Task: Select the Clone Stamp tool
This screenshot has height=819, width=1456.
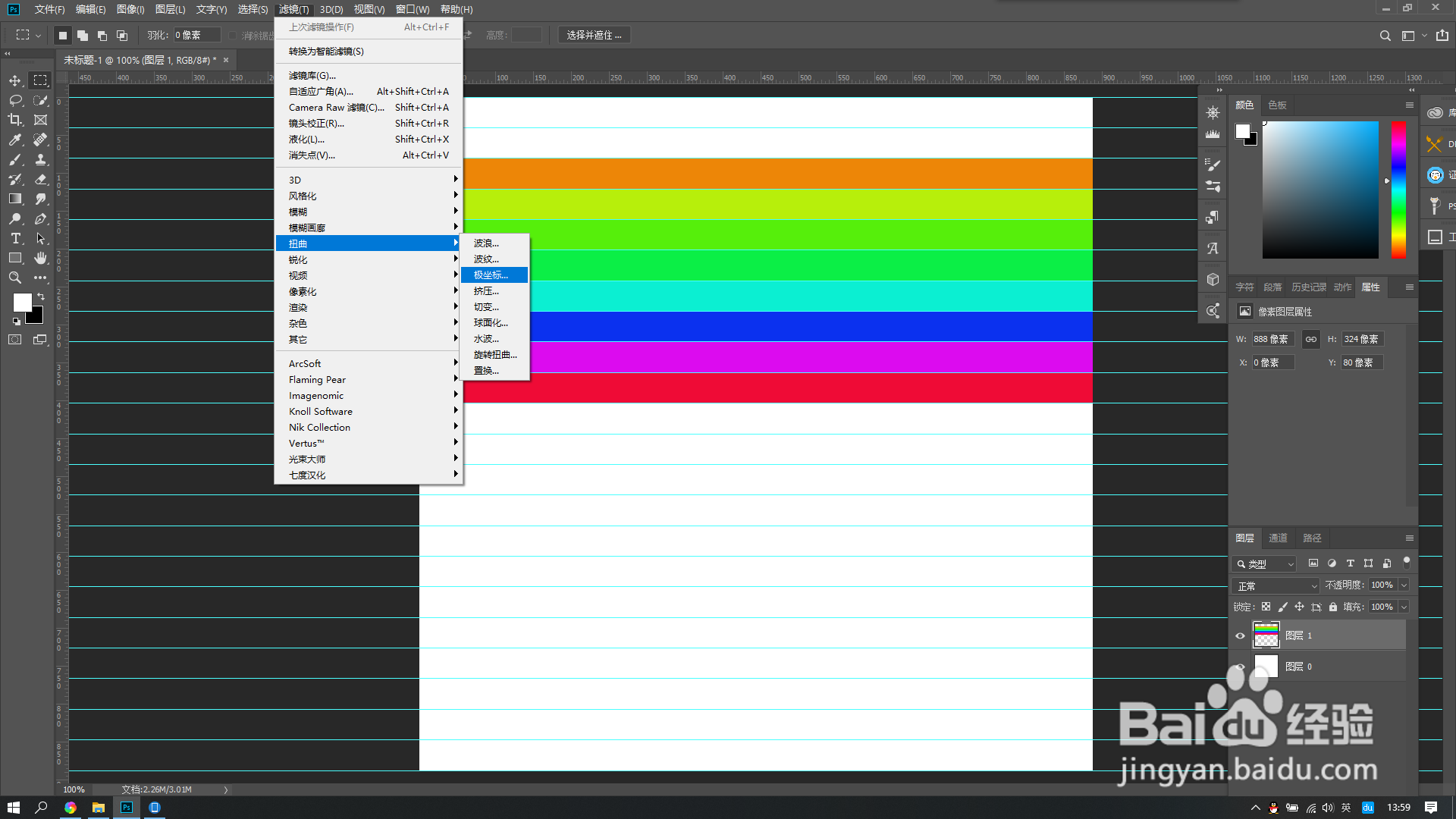Action: [x=41, y=159]
